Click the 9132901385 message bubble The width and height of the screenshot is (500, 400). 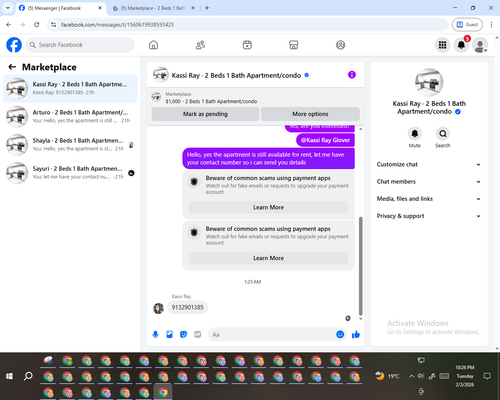click(x=188, y=307)
